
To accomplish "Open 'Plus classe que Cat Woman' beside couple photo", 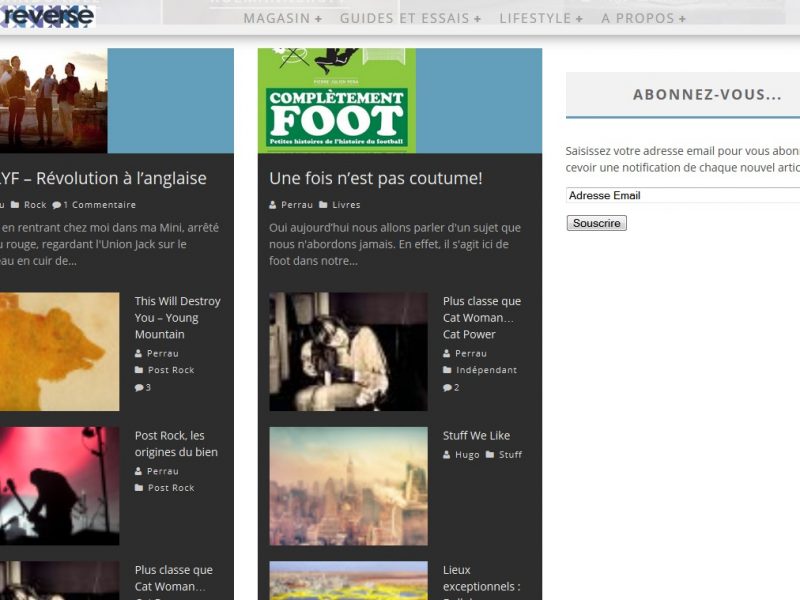I will click(x=481, y=317).
